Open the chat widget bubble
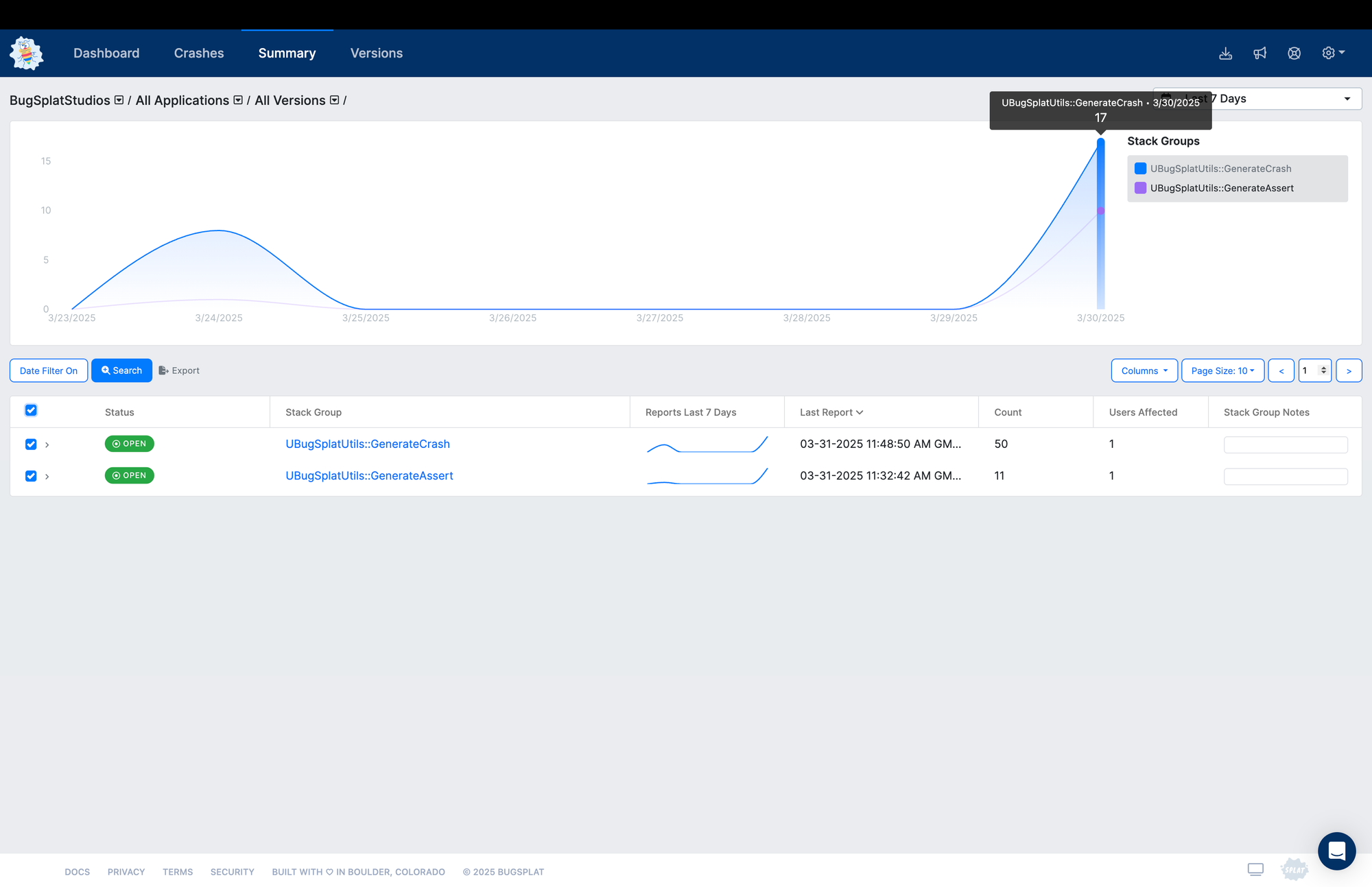Image resolution: width=1372 pixels, height=887 pixels. click(1336, 851)
